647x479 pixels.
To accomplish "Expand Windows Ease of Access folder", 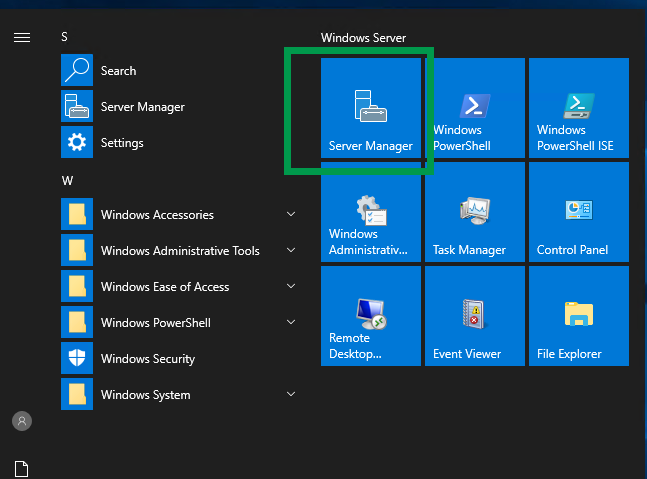I will [291, 287].
